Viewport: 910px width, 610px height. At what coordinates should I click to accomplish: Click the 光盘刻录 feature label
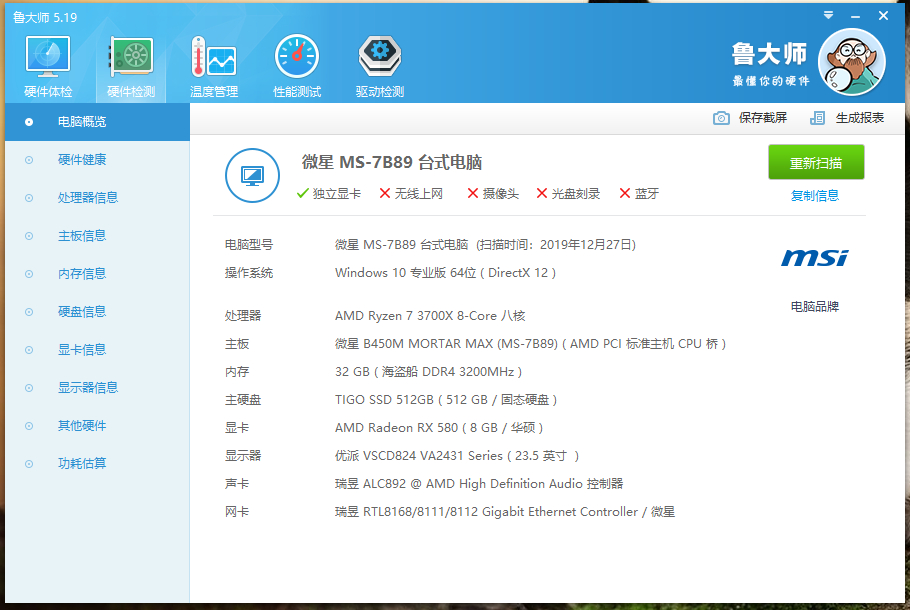576,194
